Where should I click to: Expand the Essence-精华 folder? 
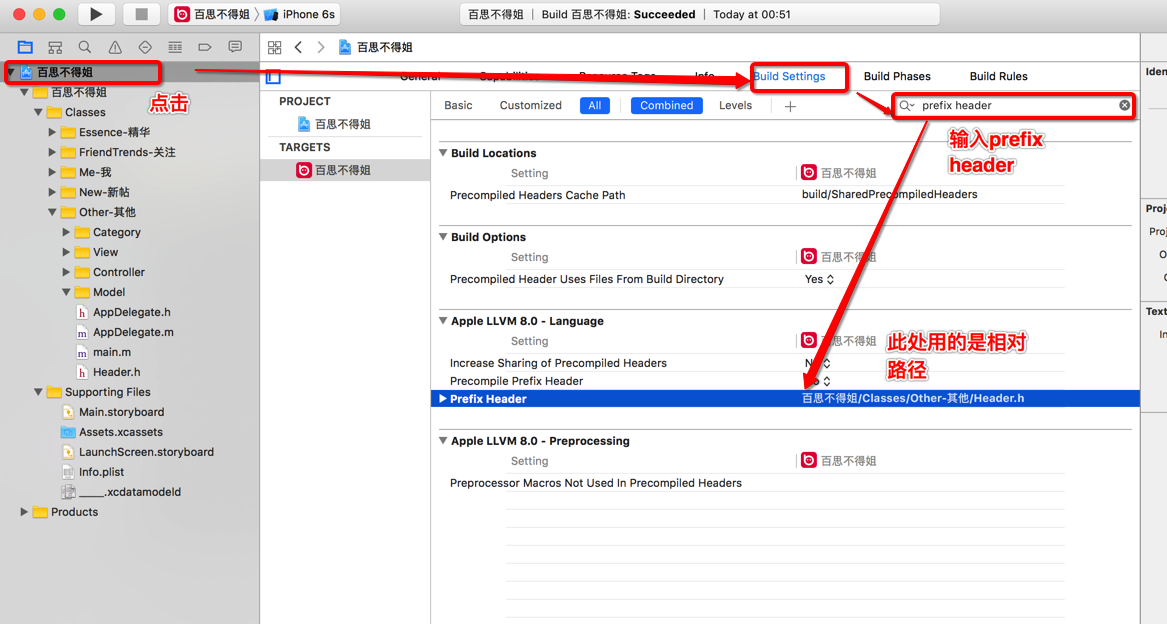point(52,132)
